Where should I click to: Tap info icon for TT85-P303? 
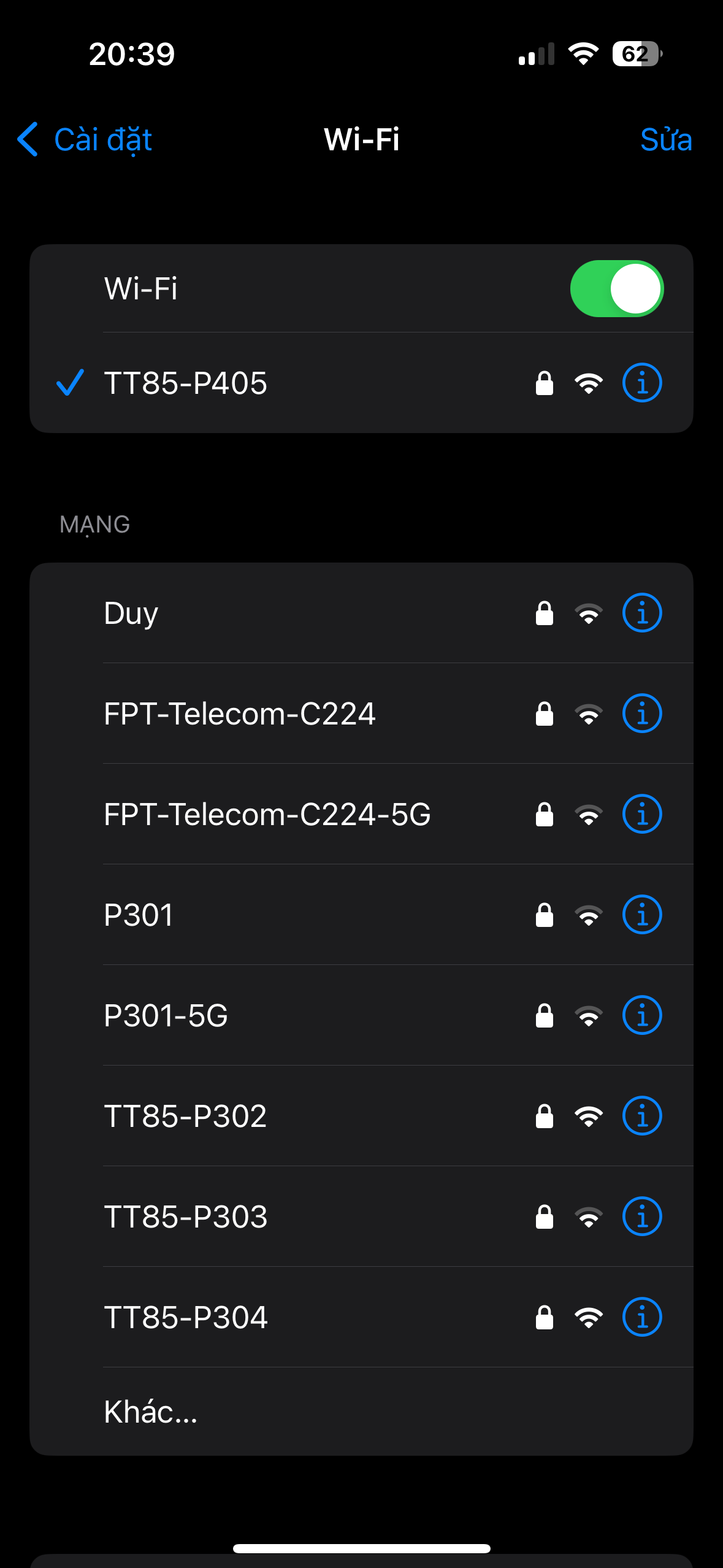click(641, 1216)
